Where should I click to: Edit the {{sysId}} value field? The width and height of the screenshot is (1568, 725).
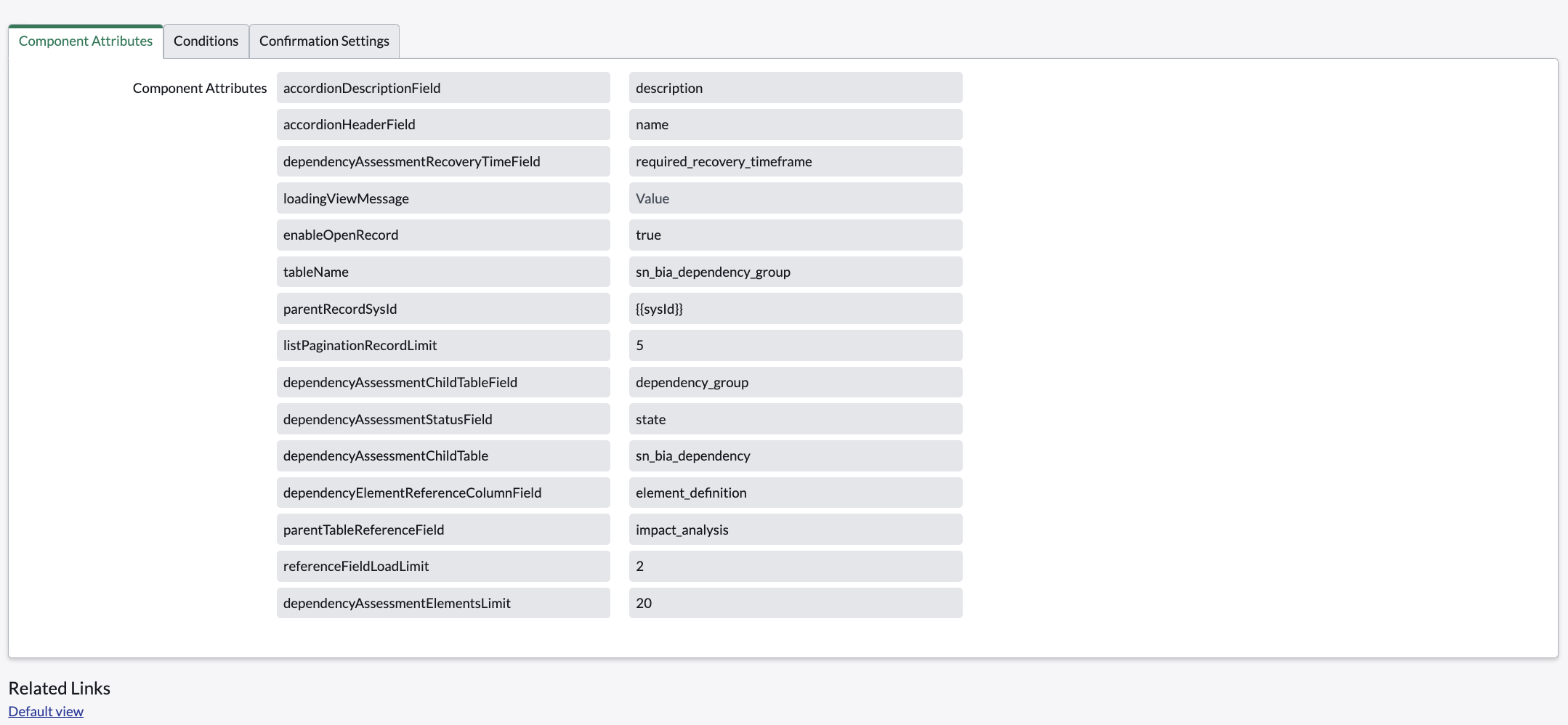click(x=796, y=308)
